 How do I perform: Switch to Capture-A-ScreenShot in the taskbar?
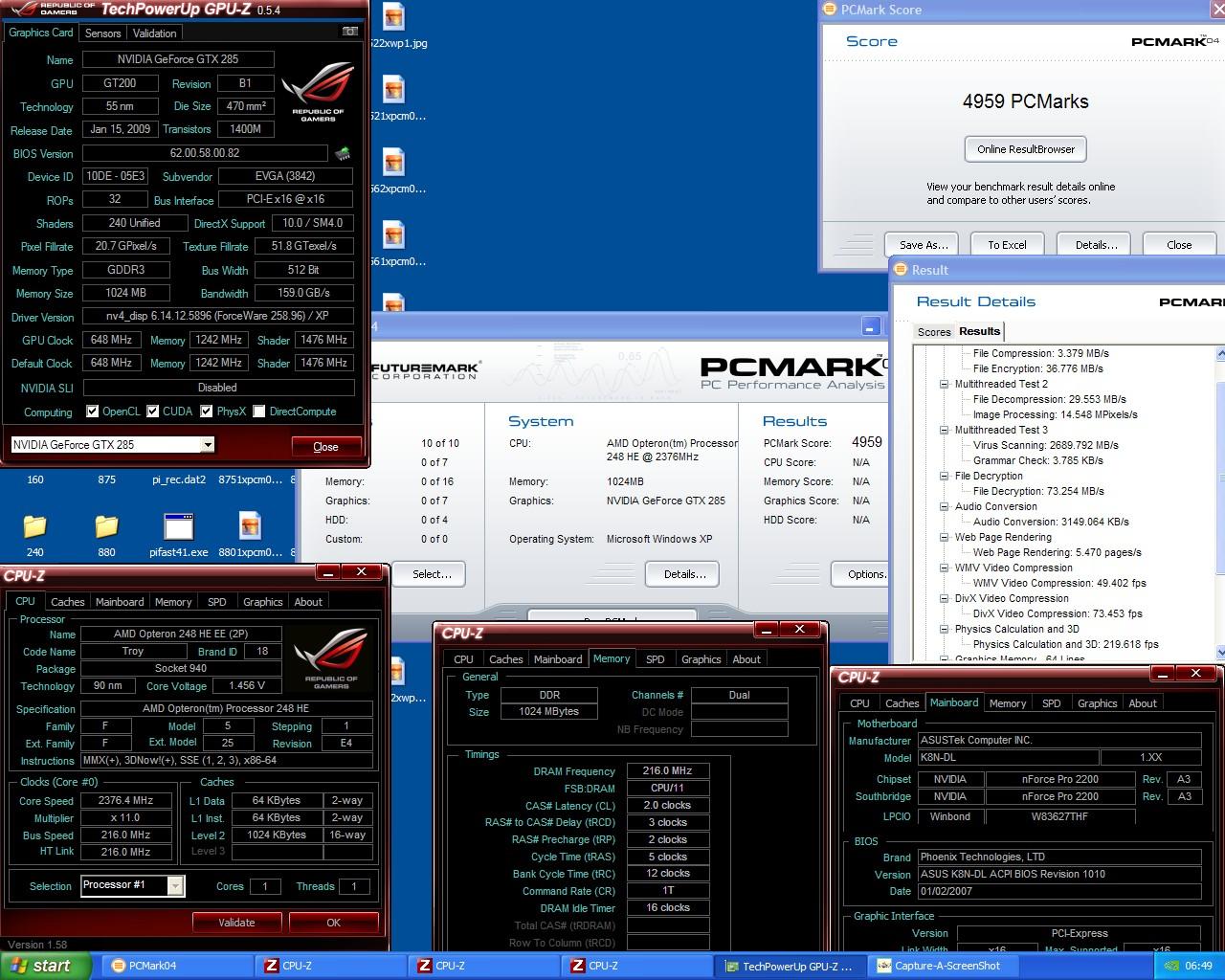click(x=943, y=966)
